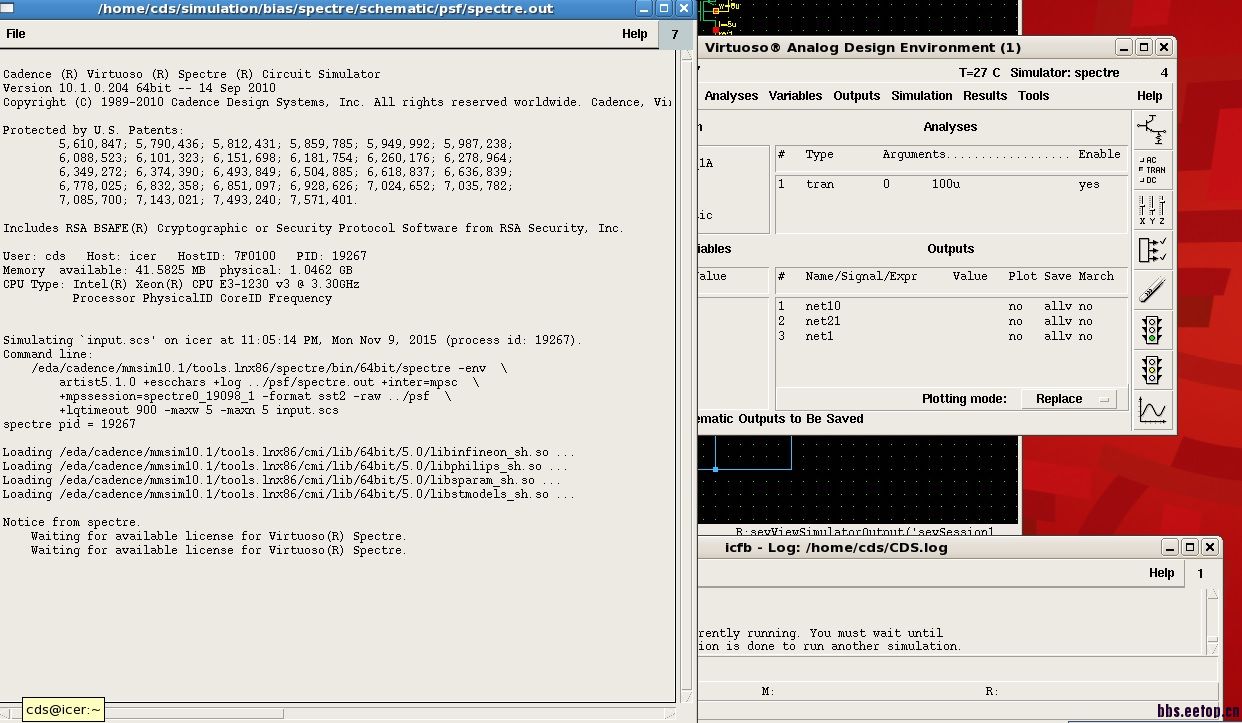Screen dimensions: 1242x723
Task: Click the Choose Design transistor icon
Action: (x=1152, y=129)
